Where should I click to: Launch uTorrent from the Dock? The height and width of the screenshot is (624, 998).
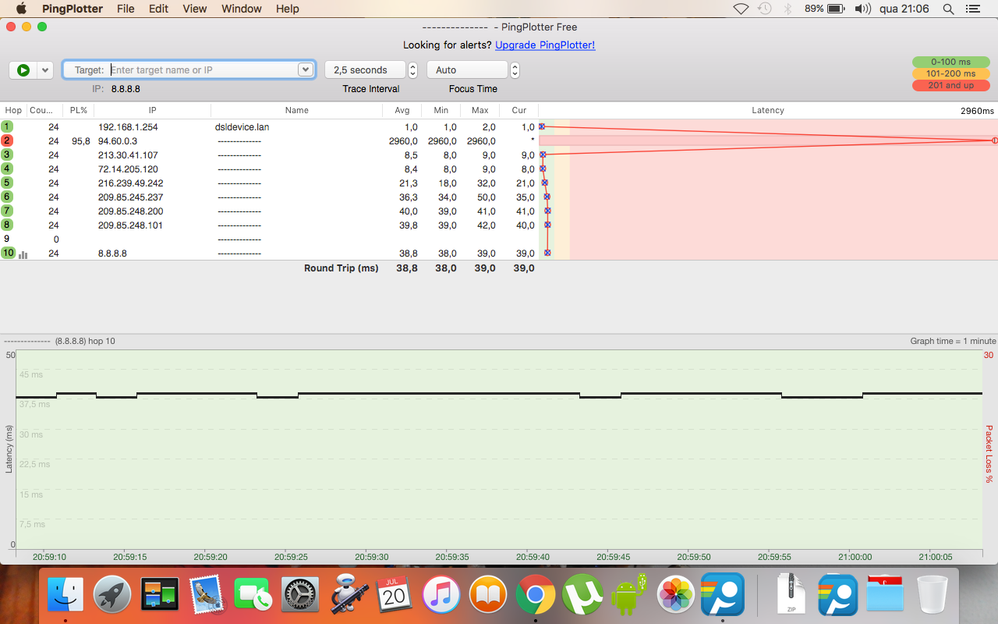click(582, 595)
